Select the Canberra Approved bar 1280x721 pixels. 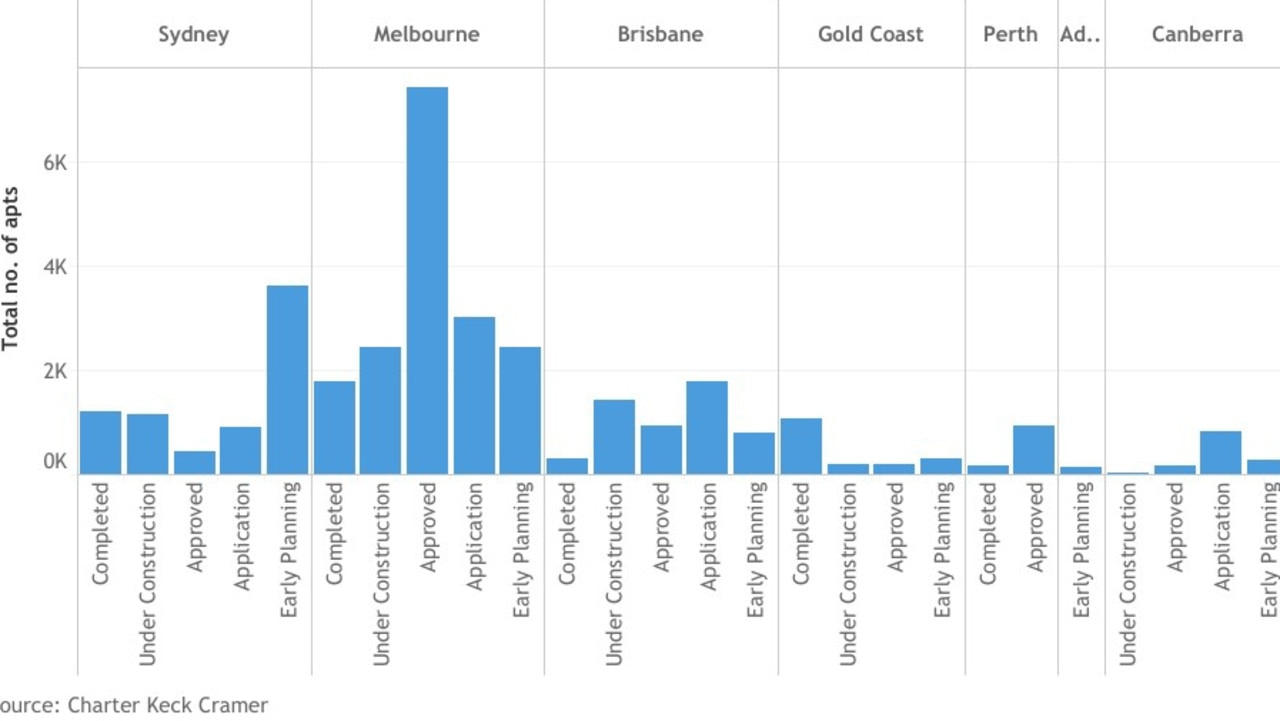(1174, 470)
